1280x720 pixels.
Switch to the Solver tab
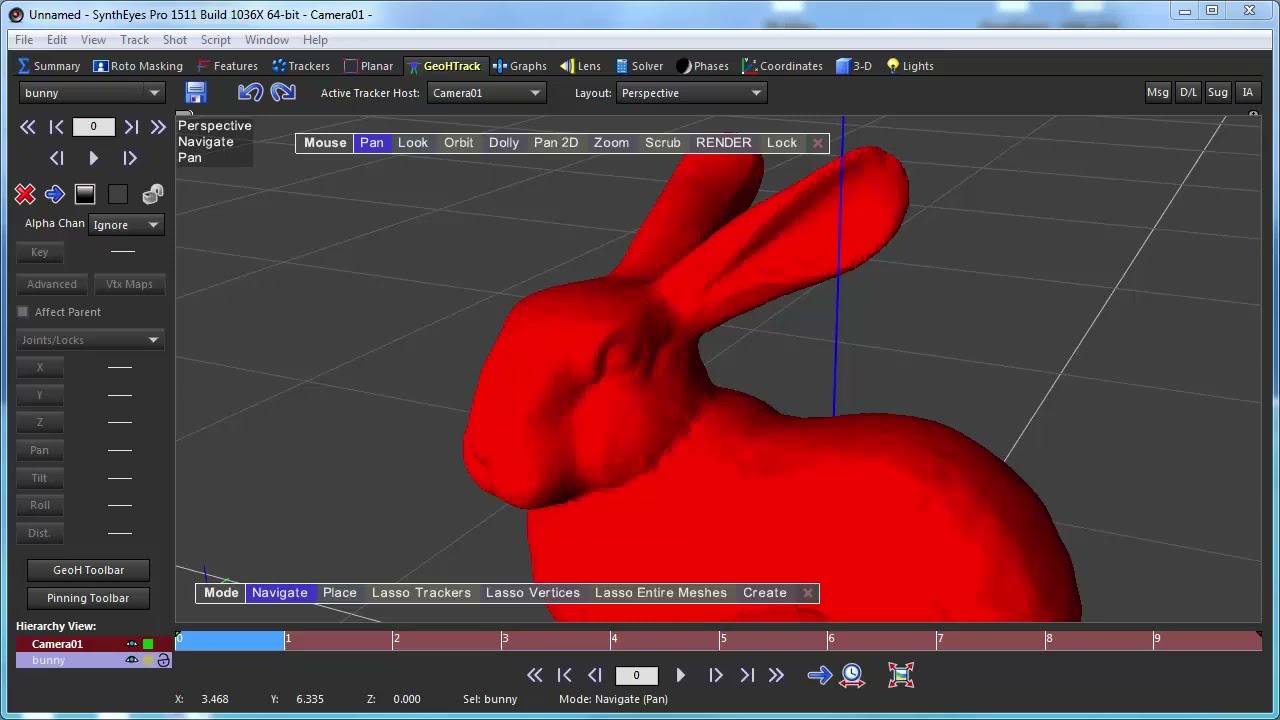coord(639,66)
